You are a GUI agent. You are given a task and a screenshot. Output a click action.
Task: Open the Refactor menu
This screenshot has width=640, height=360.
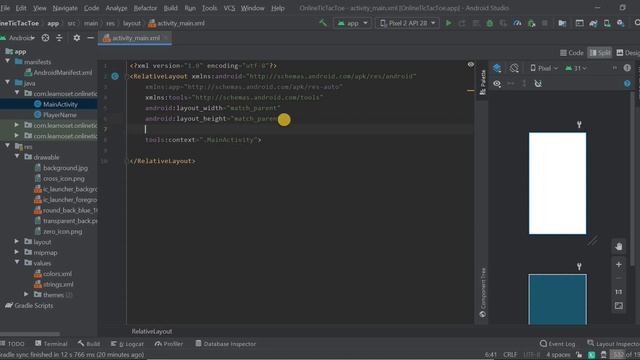[x=145, y=8]
